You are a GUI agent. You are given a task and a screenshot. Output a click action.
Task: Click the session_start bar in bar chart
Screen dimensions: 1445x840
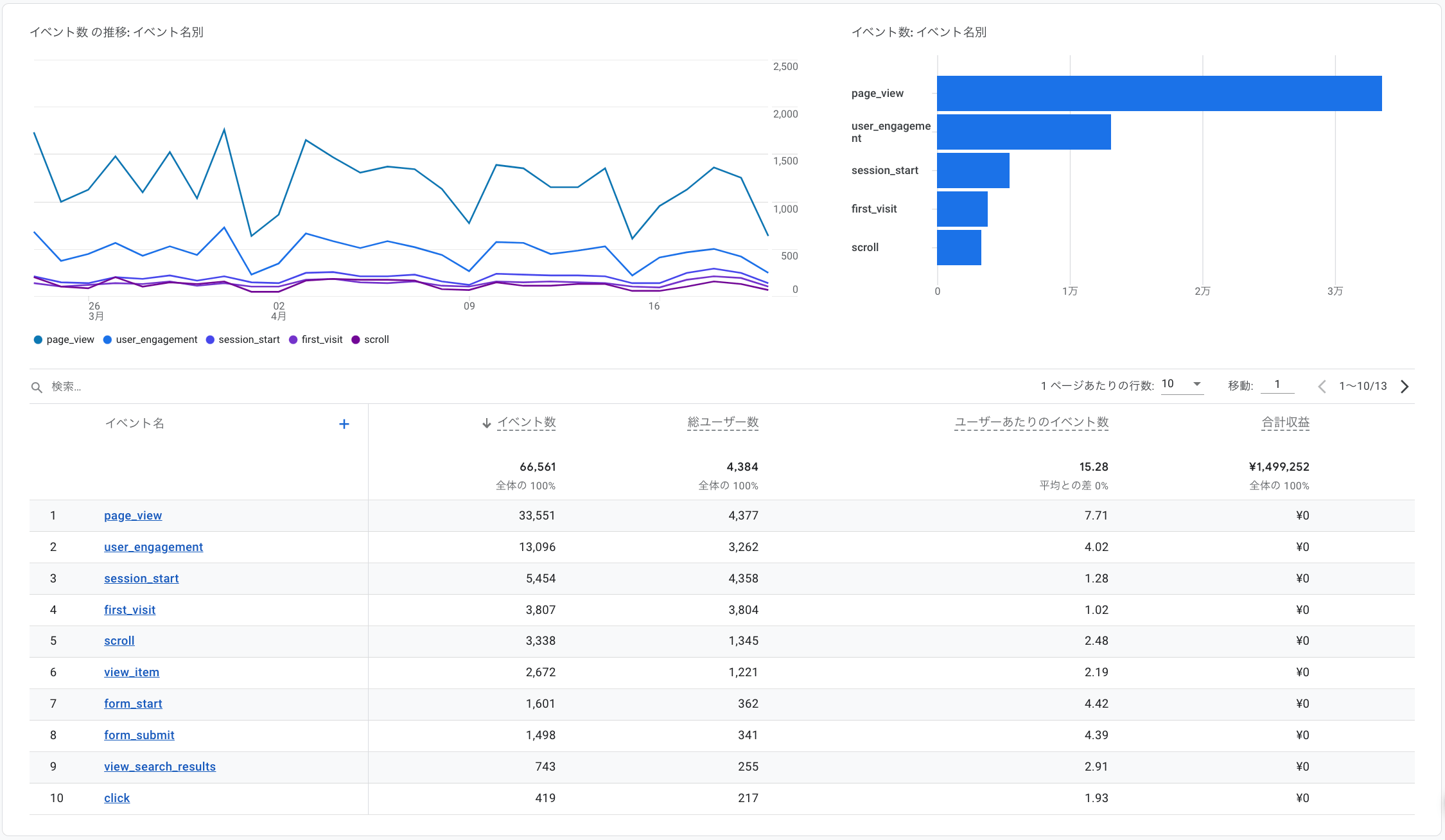973,170
